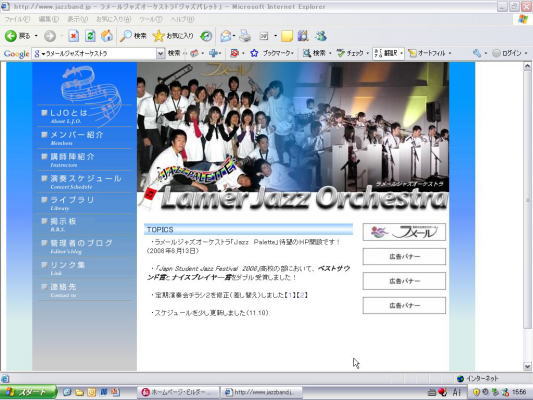This screenshot has height=400, width=533.
Task: Click Google toolbar search button beside the input
Action: [174, 53]
